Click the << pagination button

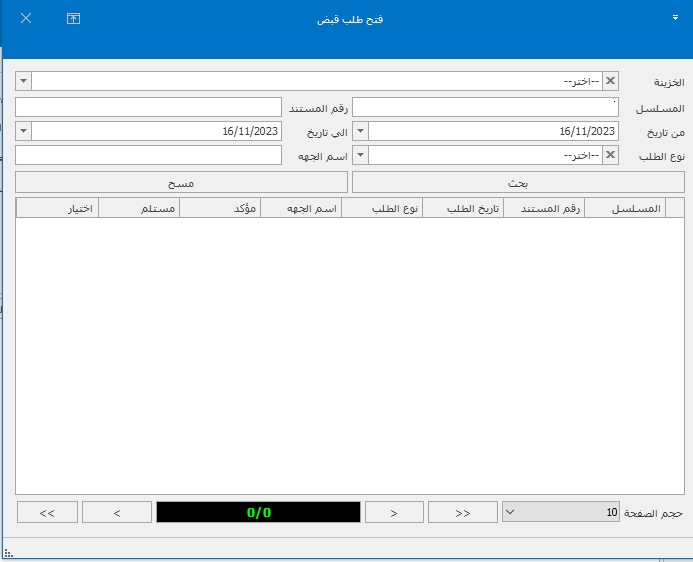[47, 512]
